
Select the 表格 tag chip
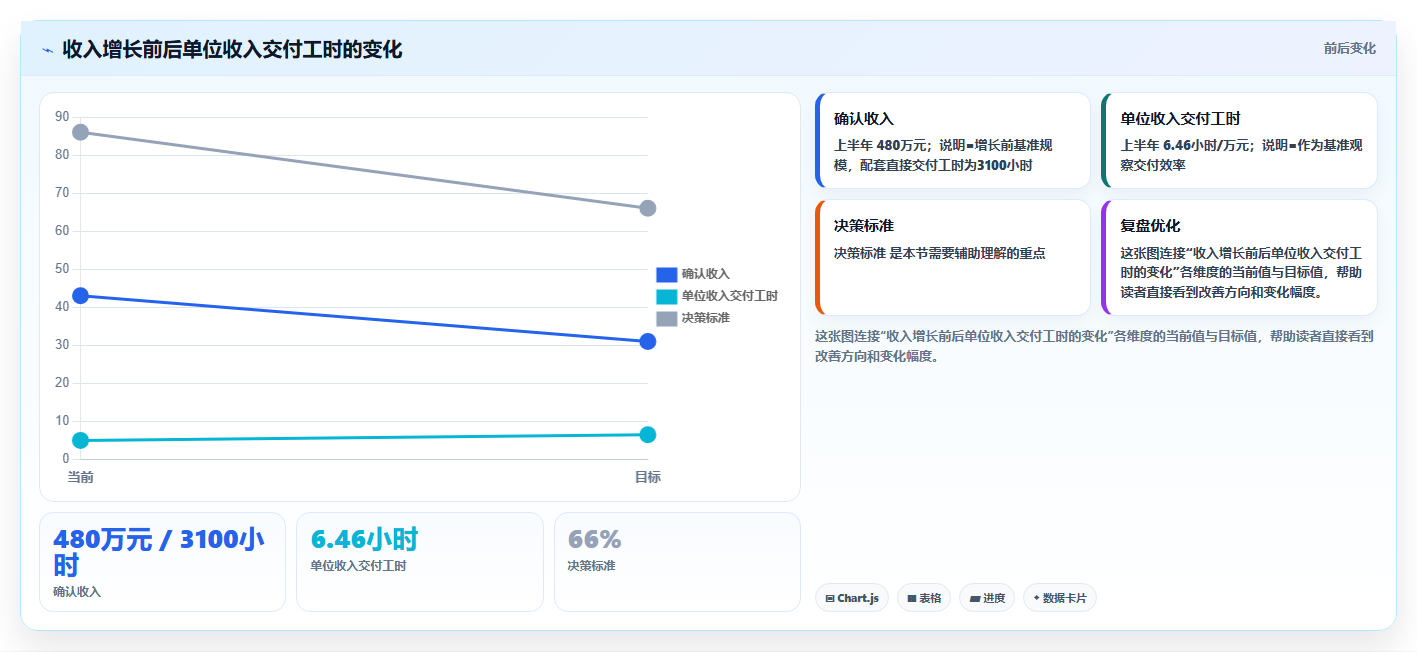(924, 598)
